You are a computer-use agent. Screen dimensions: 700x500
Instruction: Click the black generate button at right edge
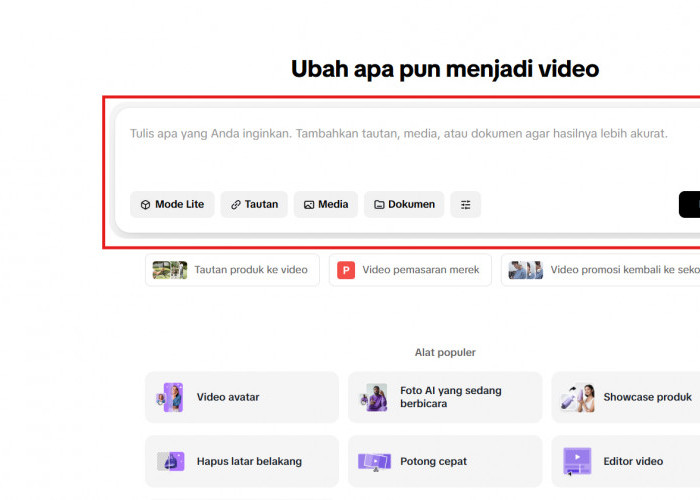coord(690,204)
